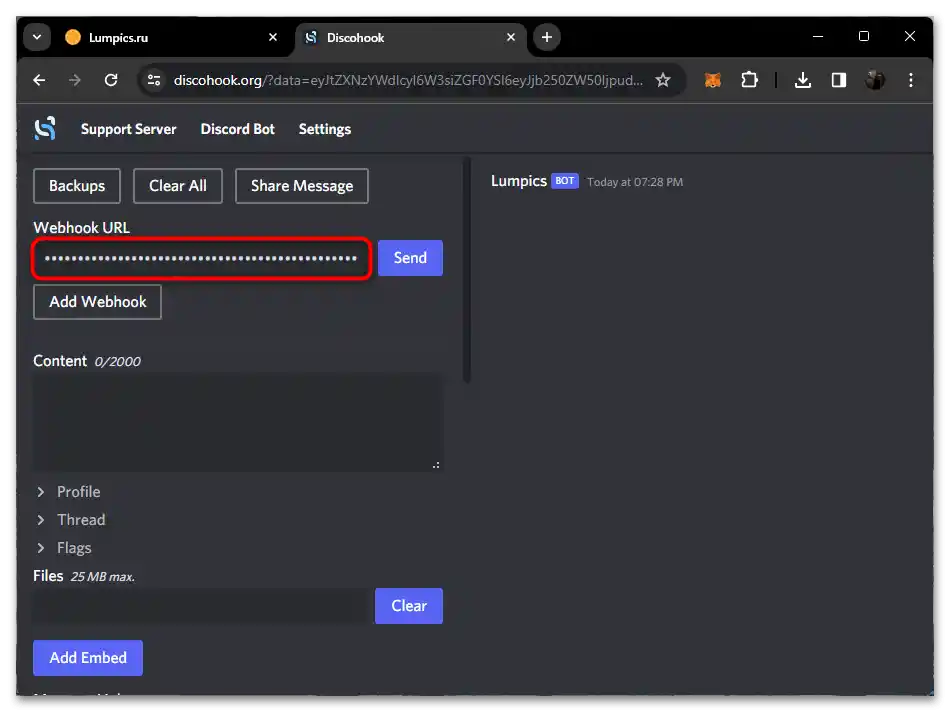The width and height of the screenshot is (950, 712).
Task: Open a new browser tab
Action: pyautogui.click(x=546, y=37)
